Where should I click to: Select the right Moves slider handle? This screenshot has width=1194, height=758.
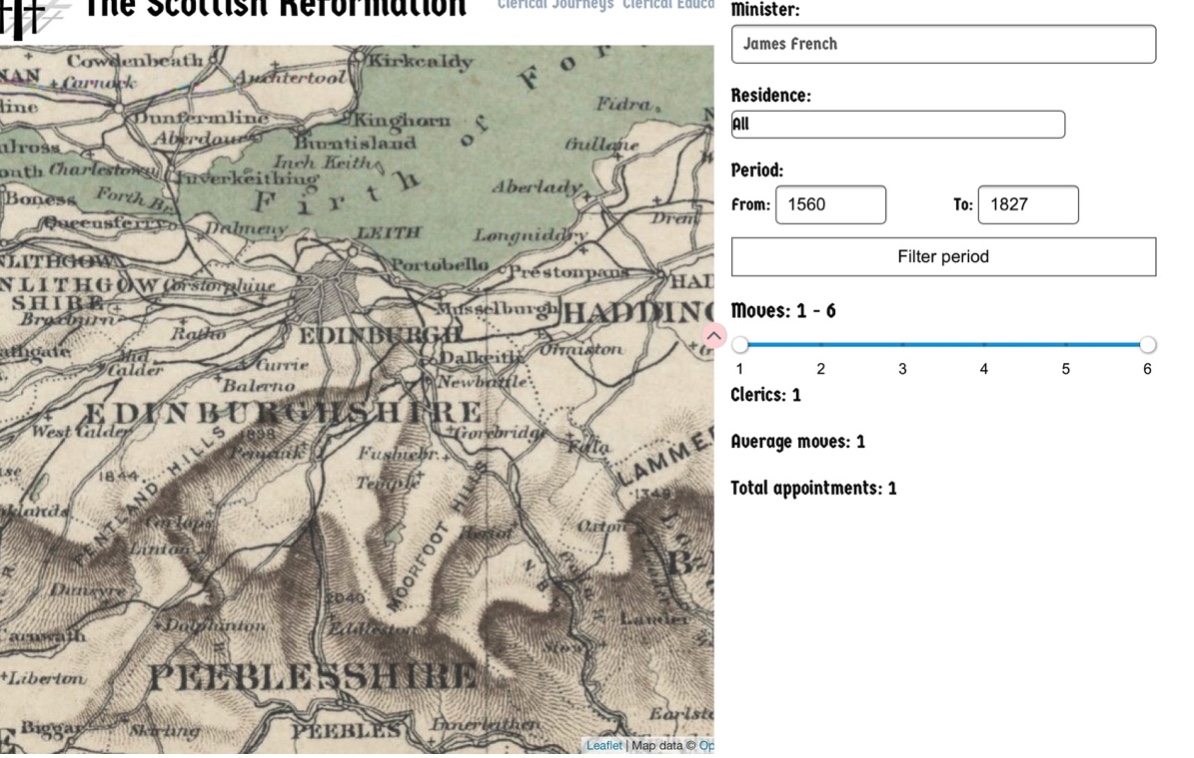coord(1147,345)
